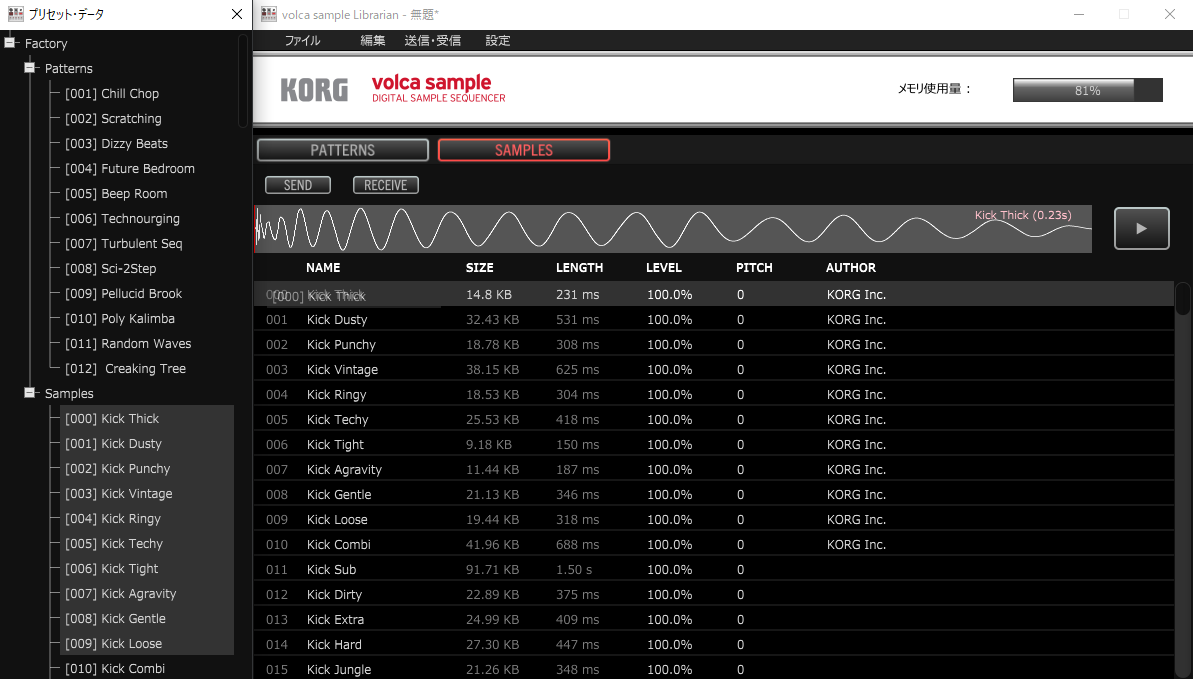Image resolution: width=1193 pixels, height=679 pixels.
Task: Select sample row 010 Kick Combi
Action: (714, 545)
